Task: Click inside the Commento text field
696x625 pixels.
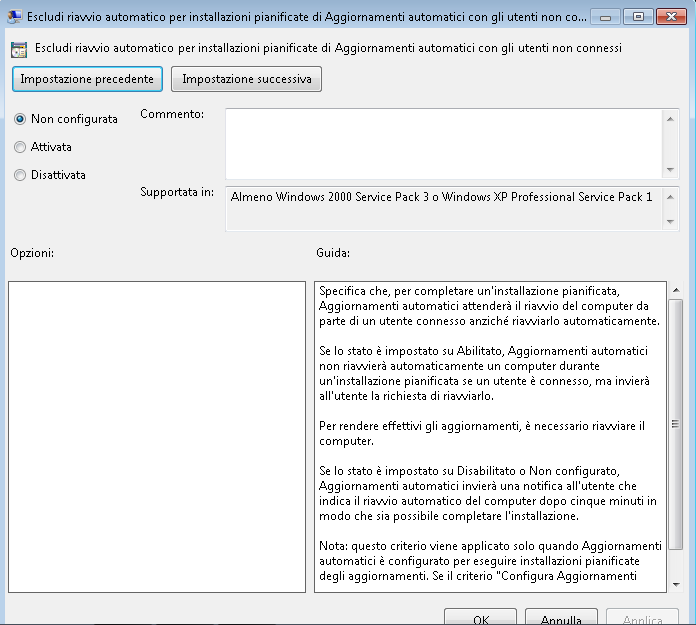Action: tap(444, 144)
